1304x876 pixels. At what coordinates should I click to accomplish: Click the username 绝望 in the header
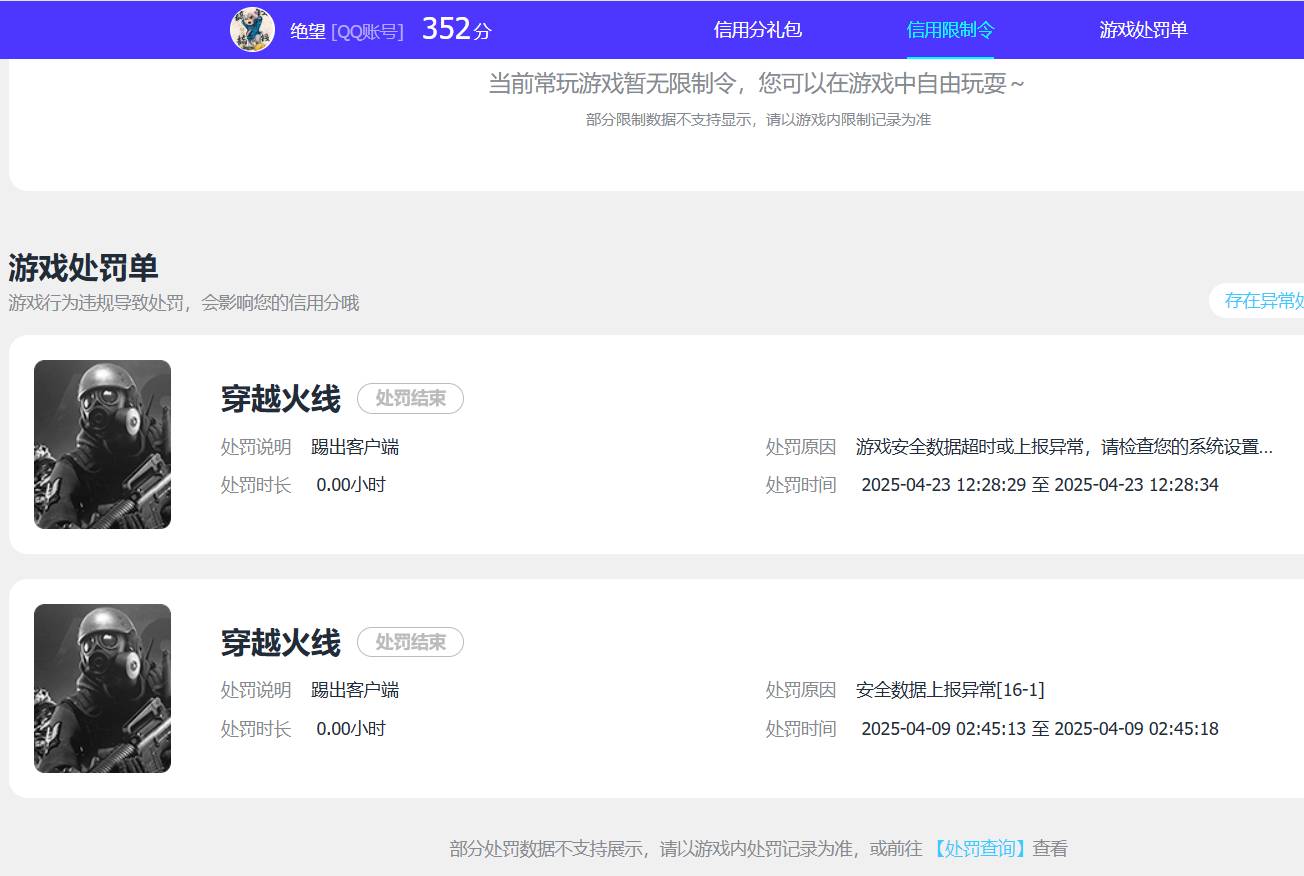(308, 31)
